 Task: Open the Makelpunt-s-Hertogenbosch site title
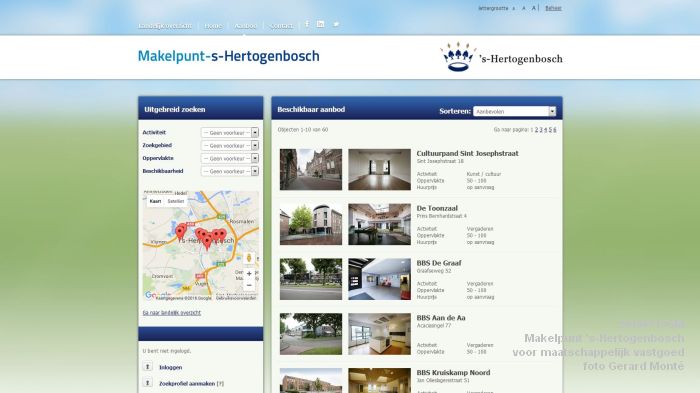click(229, 56)
